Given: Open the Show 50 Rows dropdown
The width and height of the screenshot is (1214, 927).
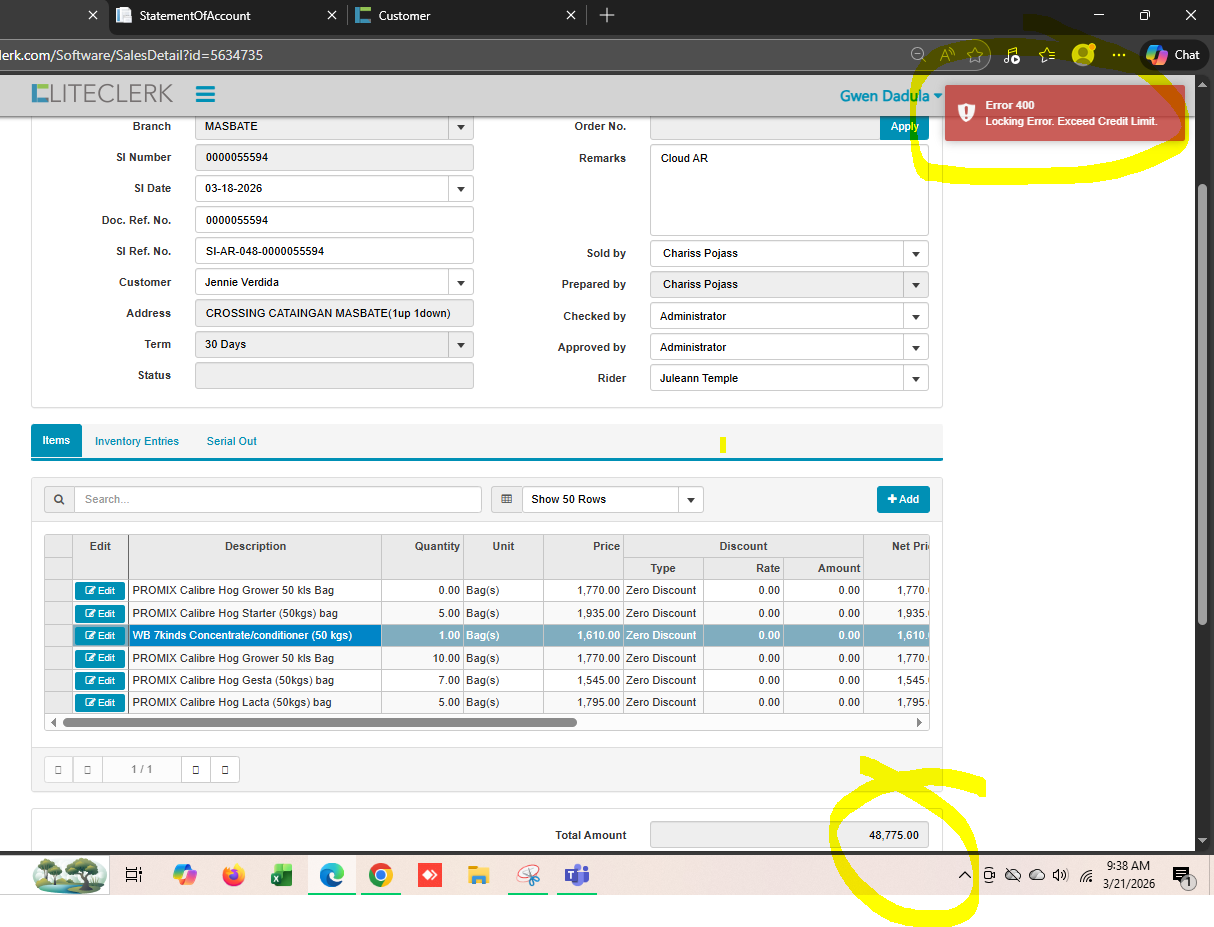Looking at the screenshot, I should [690, 499].
